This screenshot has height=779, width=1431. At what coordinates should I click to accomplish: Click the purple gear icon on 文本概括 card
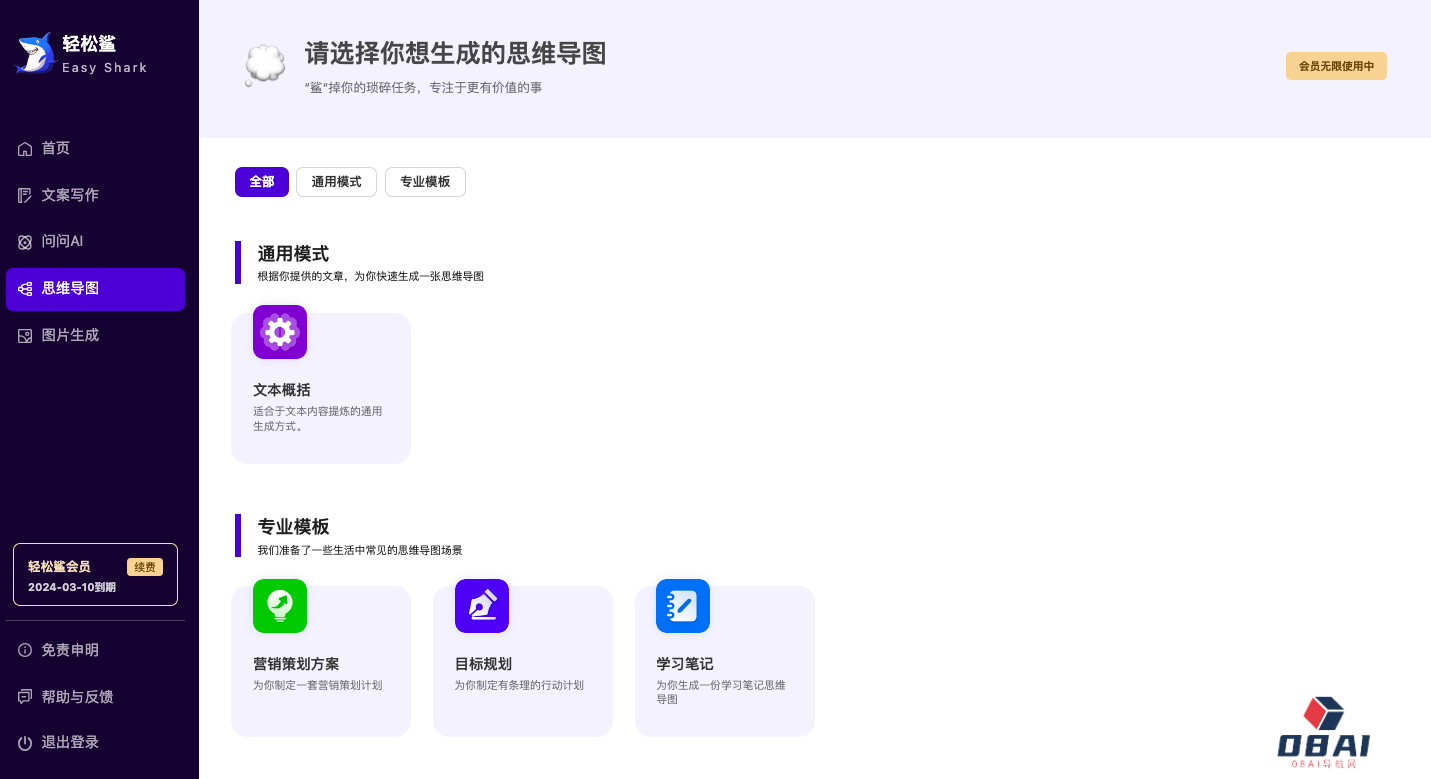[x=280, y=332]
